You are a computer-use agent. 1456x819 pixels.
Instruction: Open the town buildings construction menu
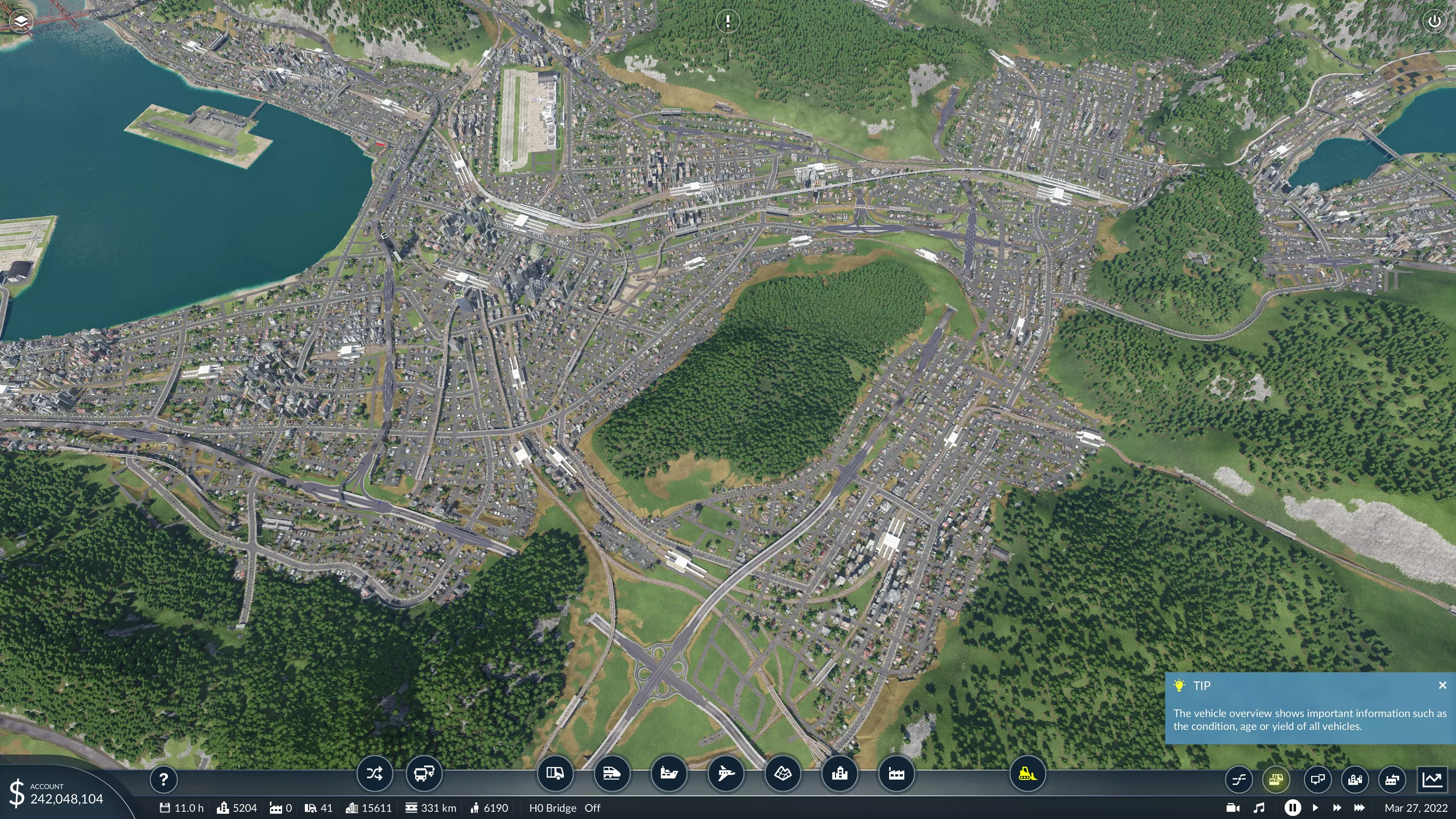pos(839,773)
